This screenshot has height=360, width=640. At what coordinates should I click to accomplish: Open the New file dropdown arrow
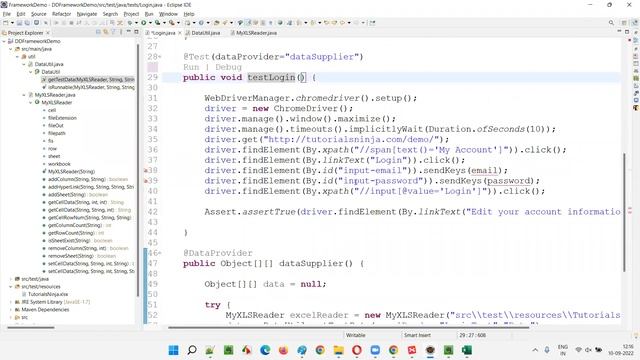click(11, 23)
